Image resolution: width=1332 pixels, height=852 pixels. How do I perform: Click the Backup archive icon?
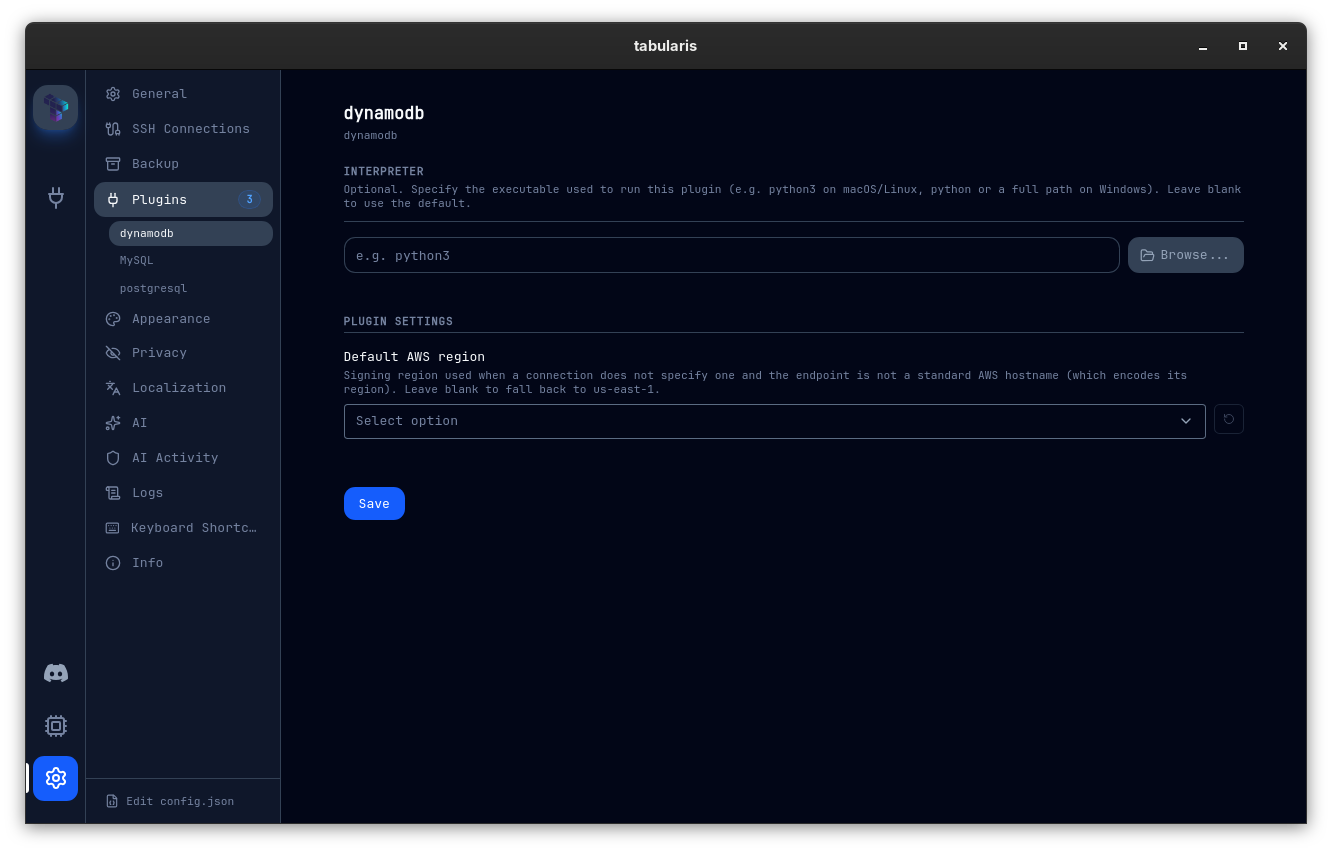point(113,164)
